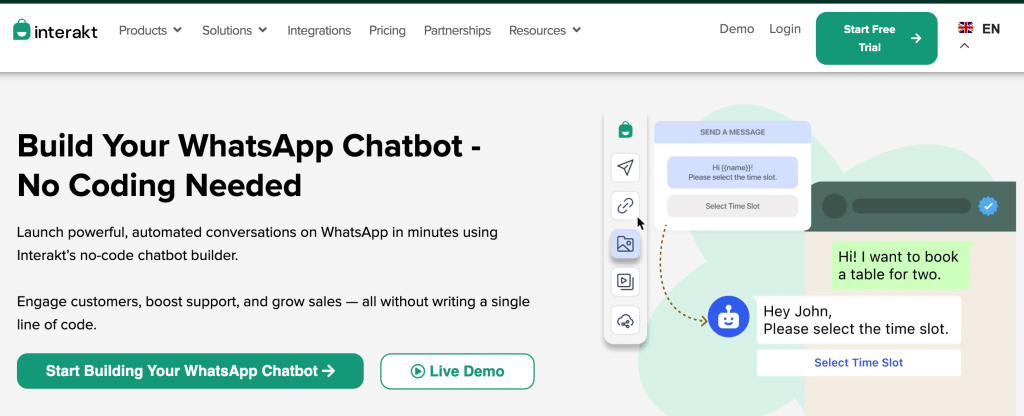Open the Partnerships page
The width and height of the screenshot is (1024, 416).
tap(457, 30)
